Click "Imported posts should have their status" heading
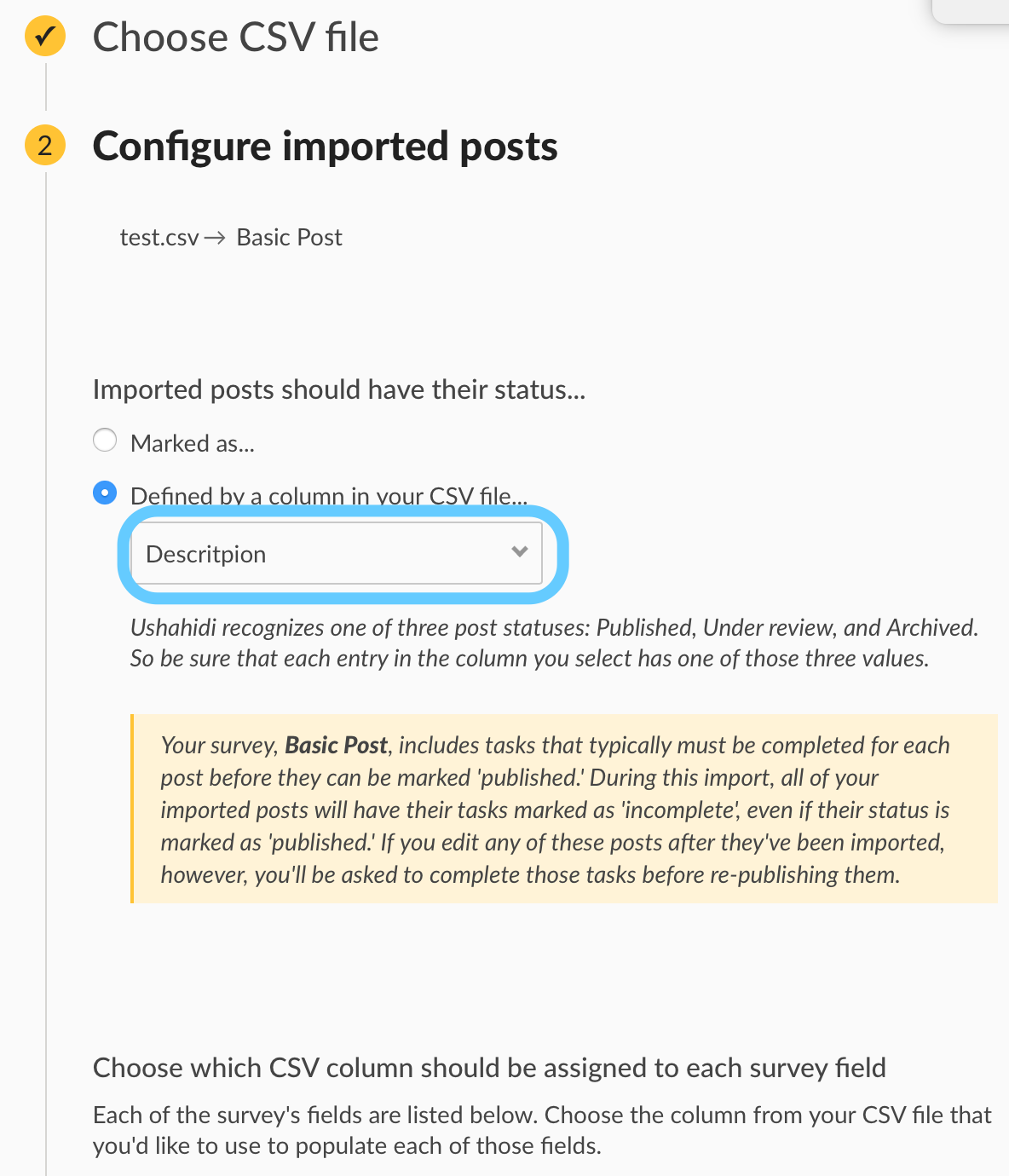This screenshot has width=1009, height=1176. click(x=339, y=389)
